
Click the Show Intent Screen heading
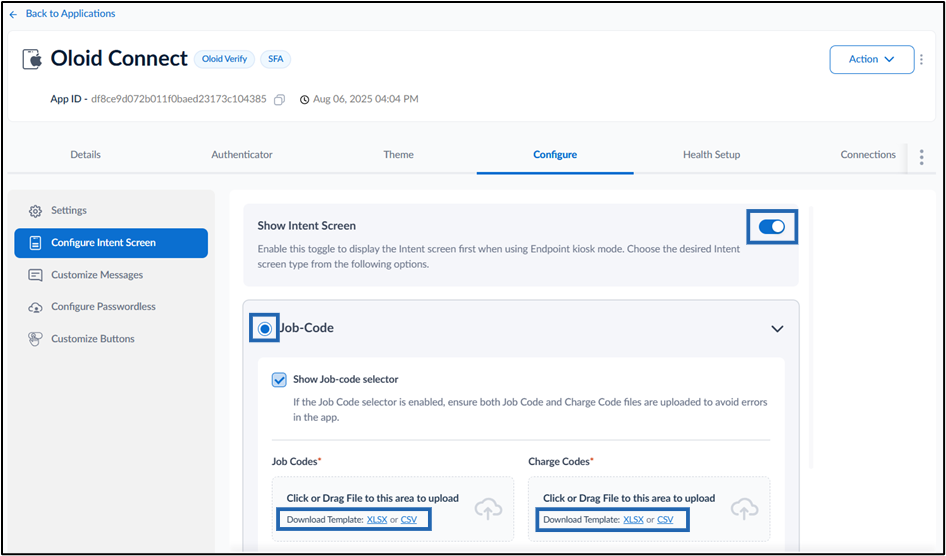point(306,226)
